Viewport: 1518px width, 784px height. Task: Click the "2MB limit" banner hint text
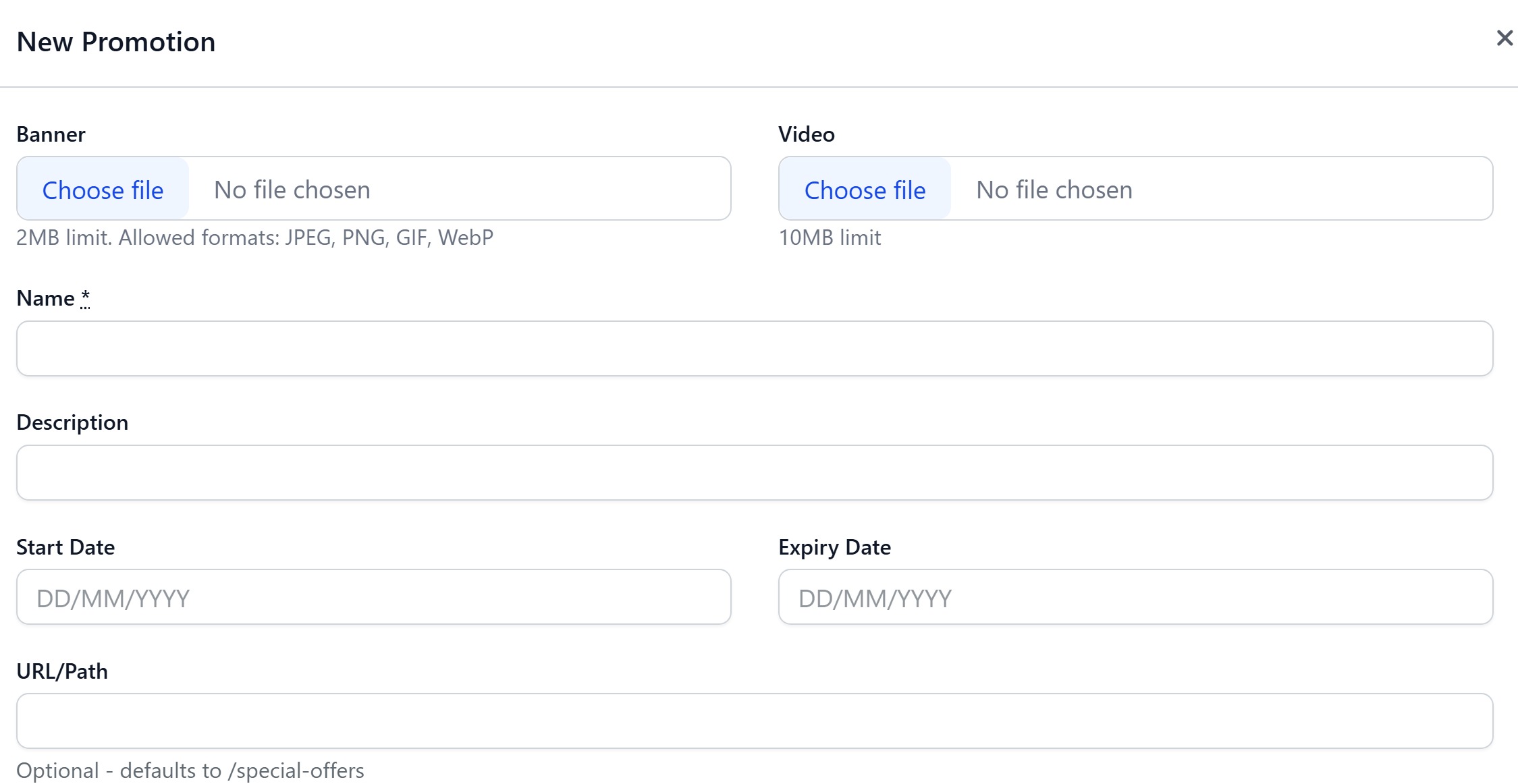[254, 237]
